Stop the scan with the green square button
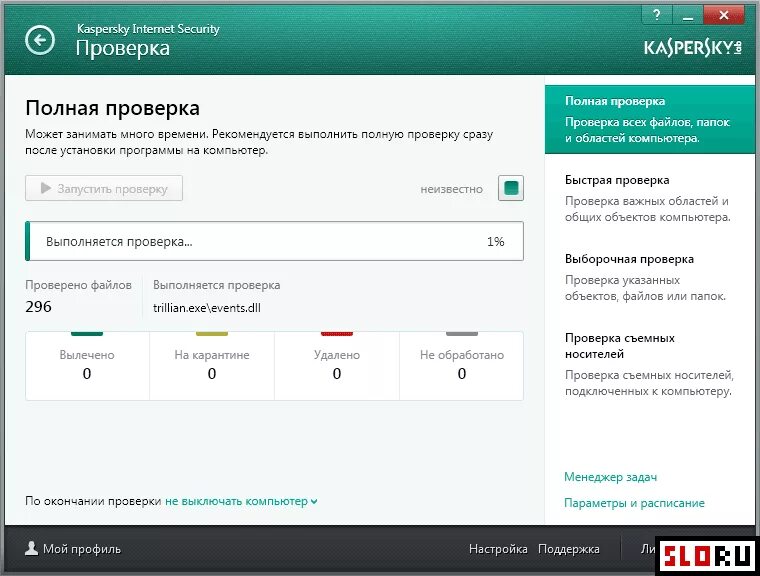Viewport: 760px width, 576px height. tap(511, 188)
